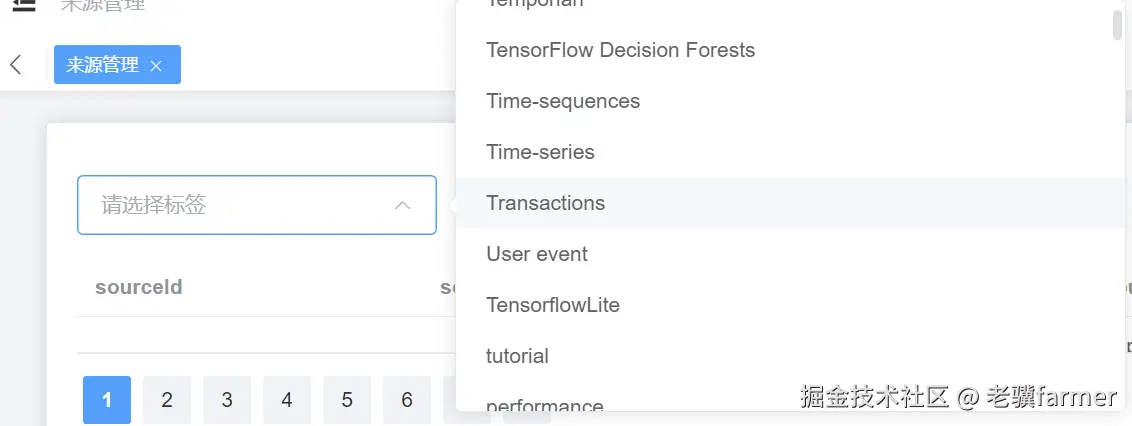Select the tutorial tag option

tap(517, 356)
